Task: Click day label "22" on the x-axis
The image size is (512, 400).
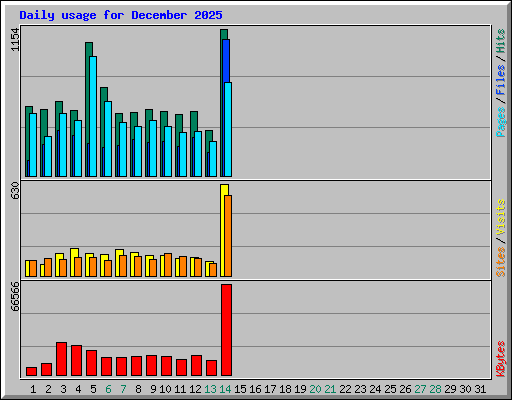Action: (x=345, y=389)
